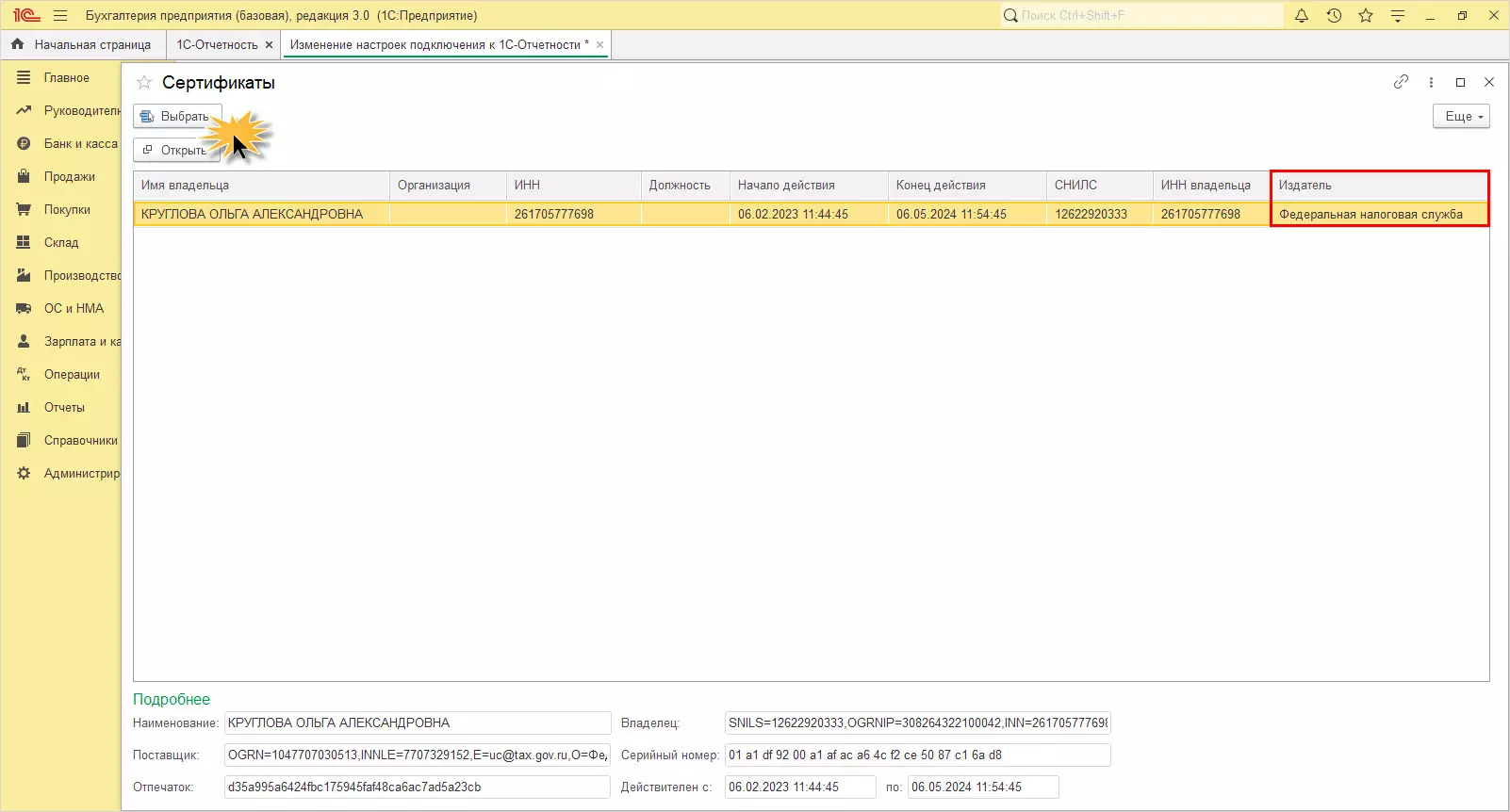Close the Изменение настроек подключения tab
The height and width of the screenshot is (812, 1510).
[x=599, y=44]
